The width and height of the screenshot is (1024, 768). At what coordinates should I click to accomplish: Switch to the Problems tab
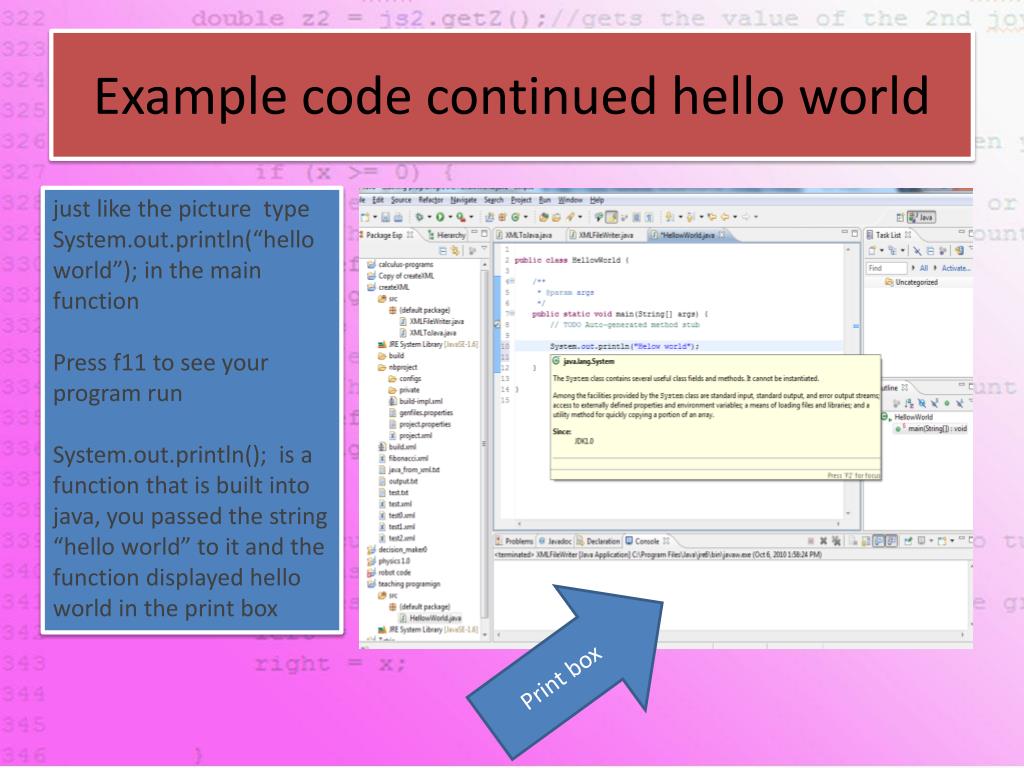click(x=514, y=541)
